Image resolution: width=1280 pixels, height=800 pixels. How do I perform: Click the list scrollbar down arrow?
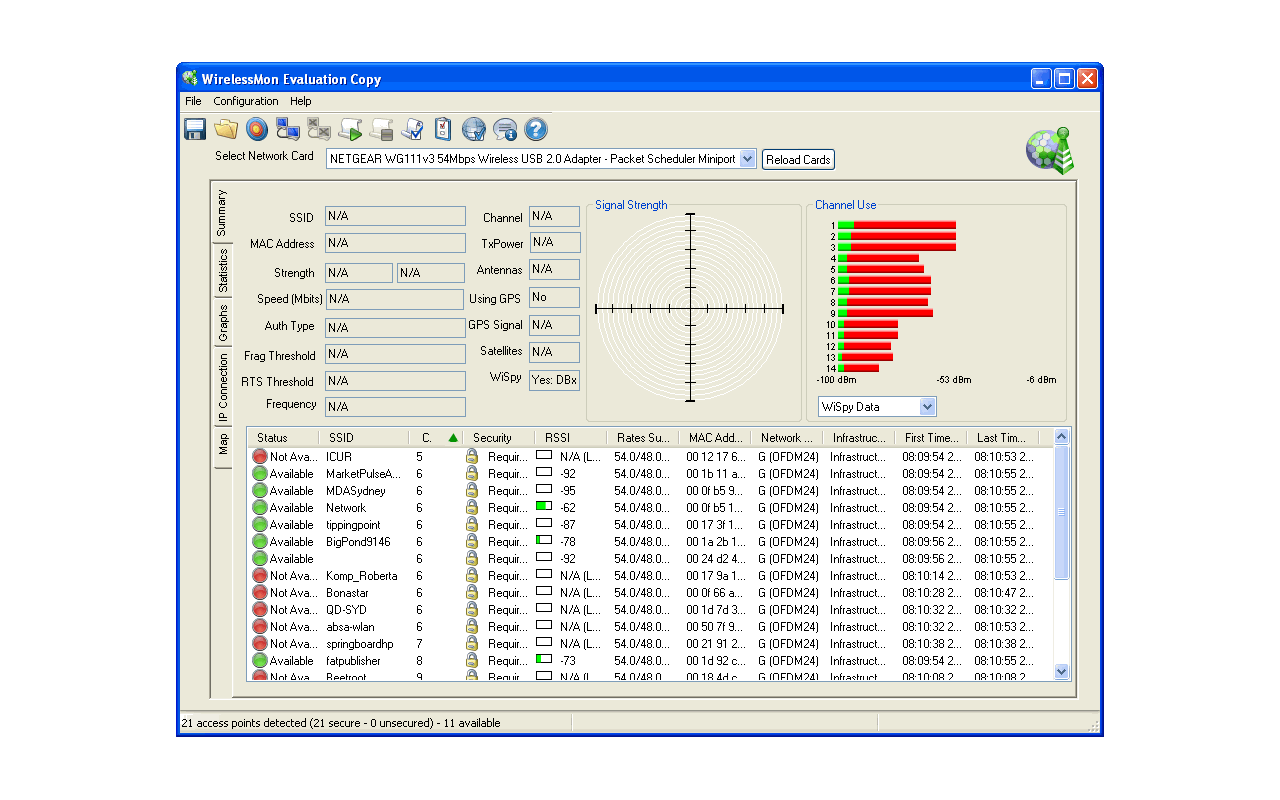(1062, 672)
